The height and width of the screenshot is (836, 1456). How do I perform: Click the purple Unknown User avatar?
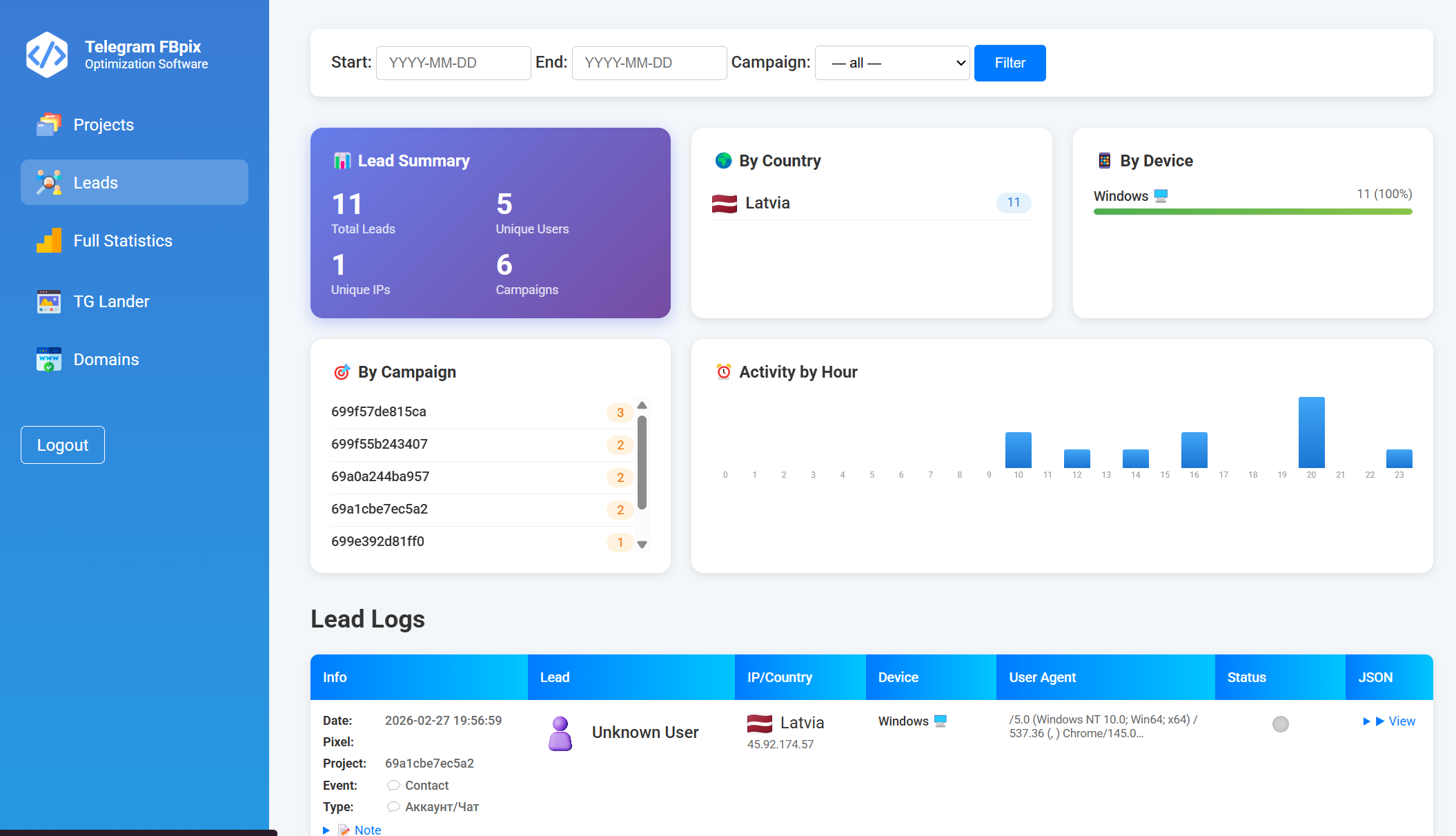click(x=560, y=733)
